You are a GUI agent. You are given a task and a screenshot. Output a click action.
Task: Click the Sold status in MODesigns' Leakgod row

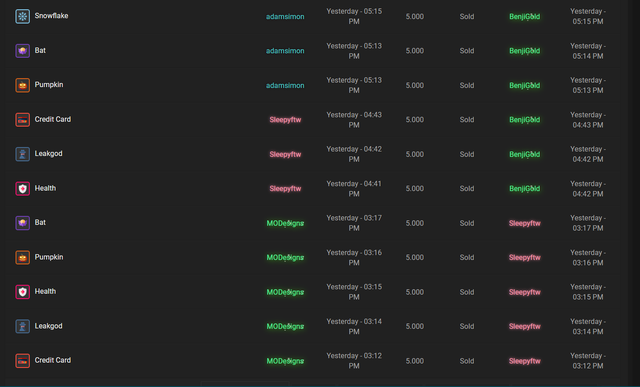[x=467, y=327]
